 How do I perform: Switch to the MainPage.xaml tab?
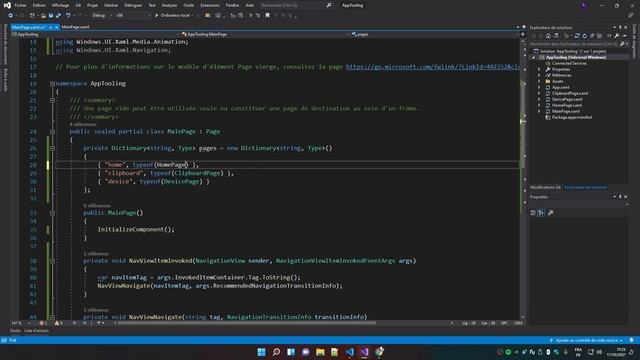[75, 27]
